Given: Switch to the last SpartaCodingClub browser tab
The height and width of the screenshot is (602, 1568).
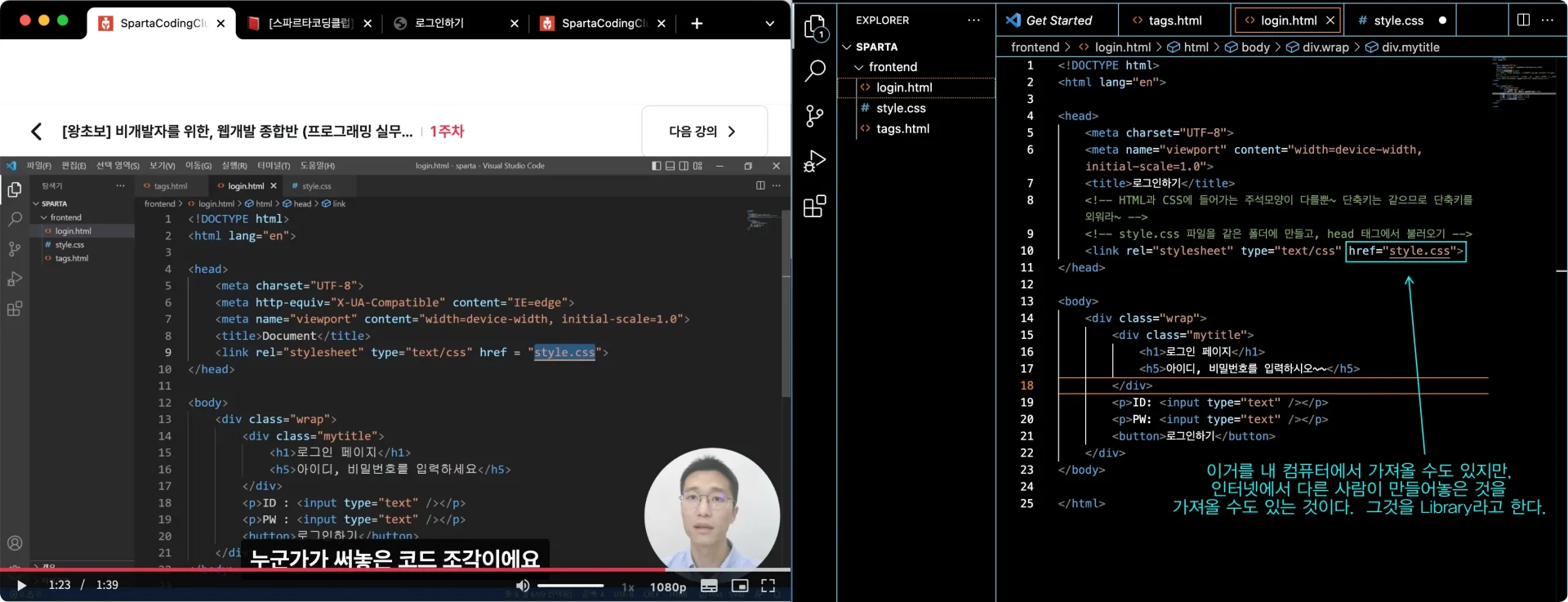Looking at the screenshot, I should point(604,24).
